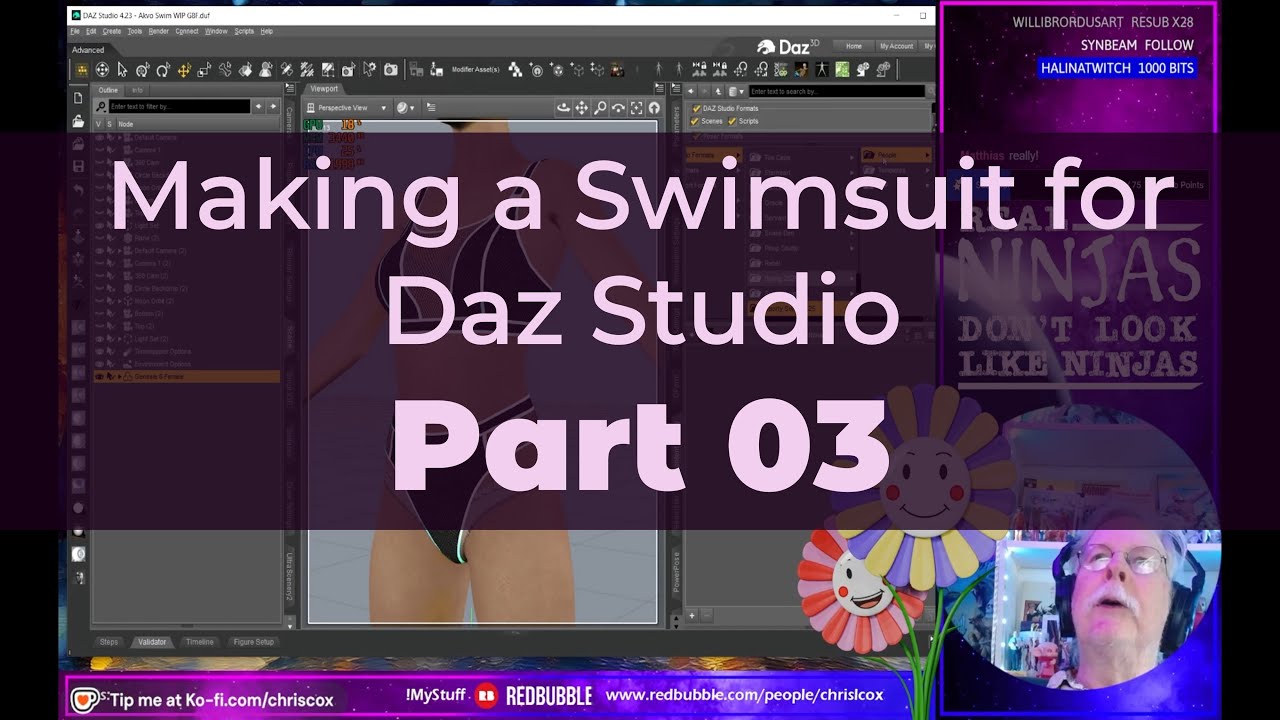Click the minus button under the content pane
This screenshot has width=1280, height=720.
pyautogui.click(x=707, y=616)
